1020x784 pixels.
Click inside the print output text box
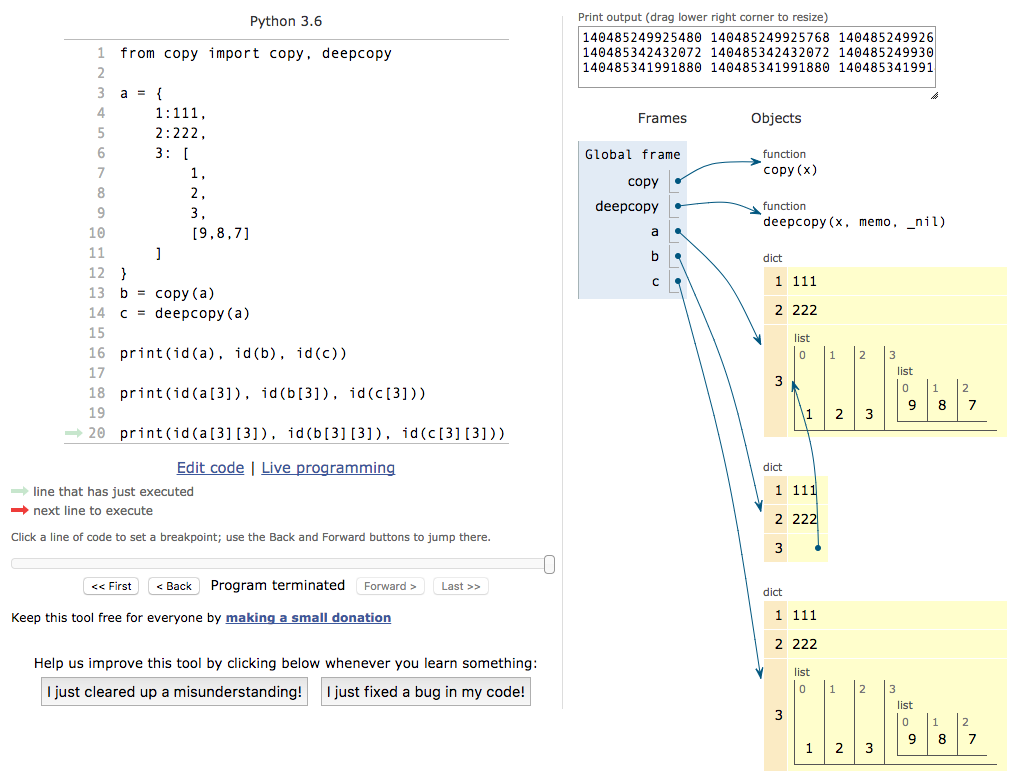757,57
